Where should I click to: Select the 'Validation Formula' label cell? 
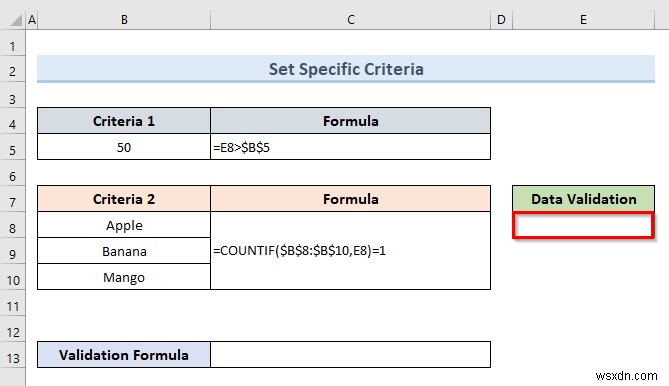(x=124, y=355)
